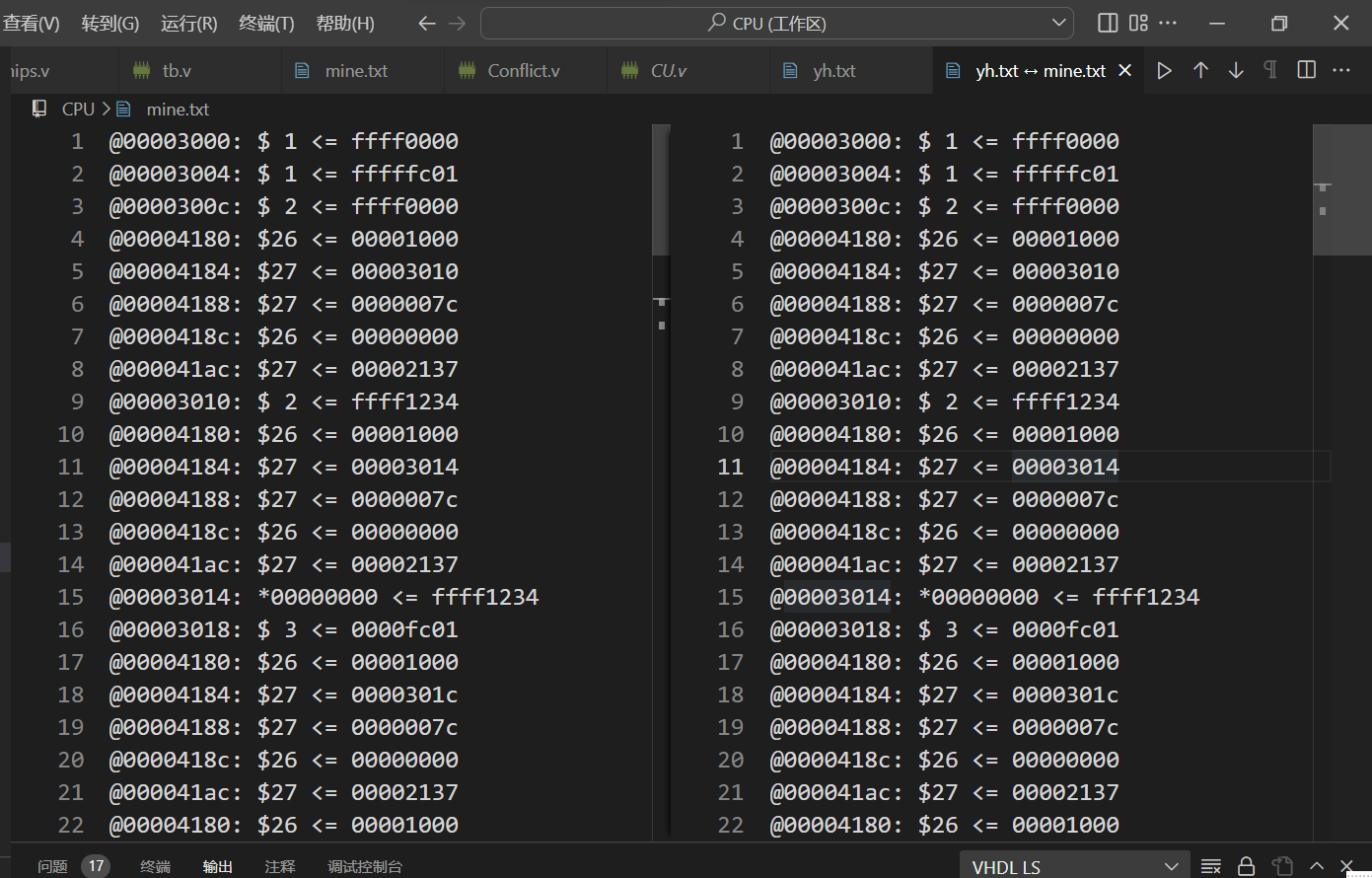Open the VHDL LS output channel dropdown
Image resolution: width=1372 pixels, height=878 pixels.
(x=1074, y=866)
